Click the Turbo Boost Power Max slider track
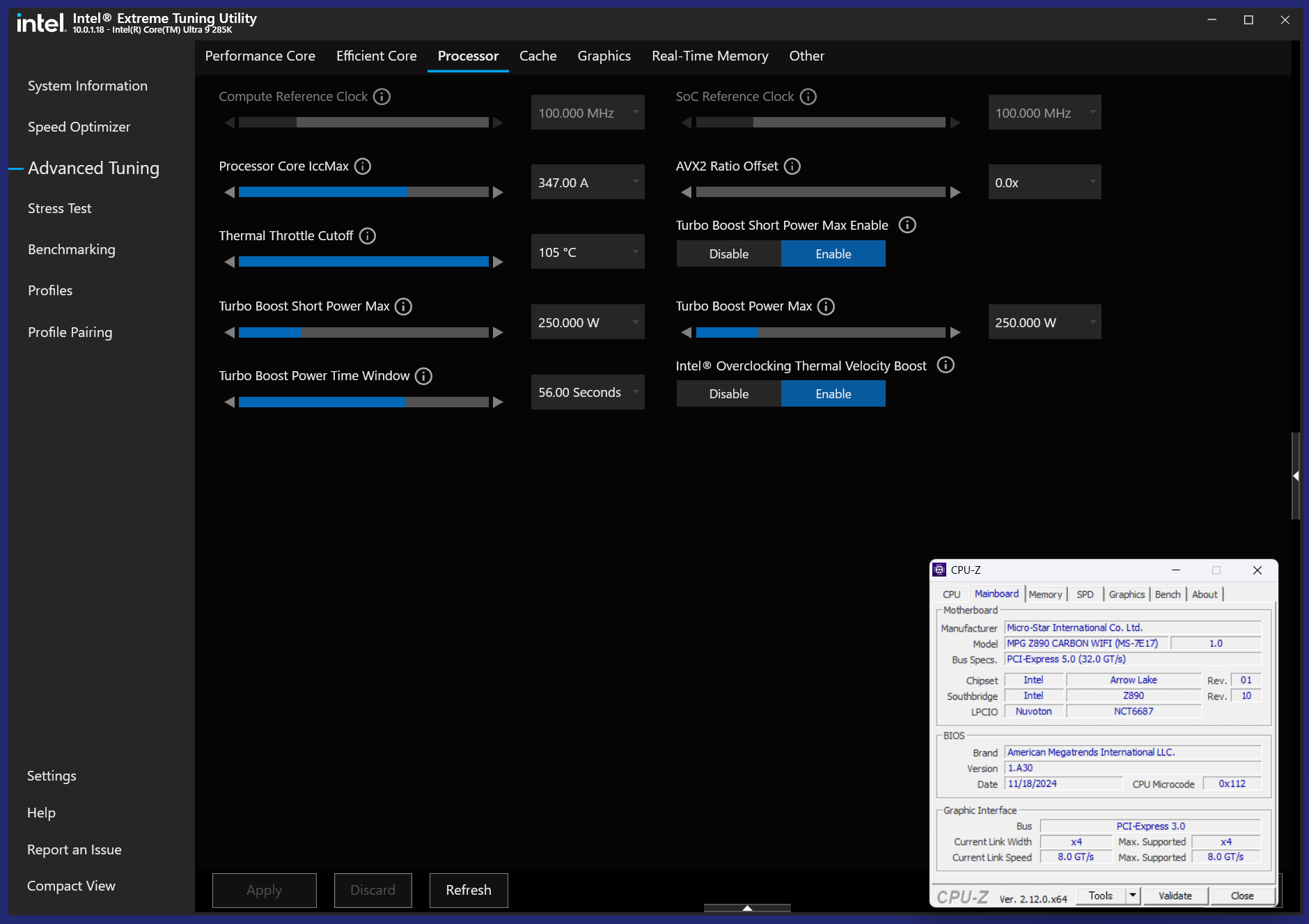Viewport: 1309px width, 924px height. coord(820,333)
